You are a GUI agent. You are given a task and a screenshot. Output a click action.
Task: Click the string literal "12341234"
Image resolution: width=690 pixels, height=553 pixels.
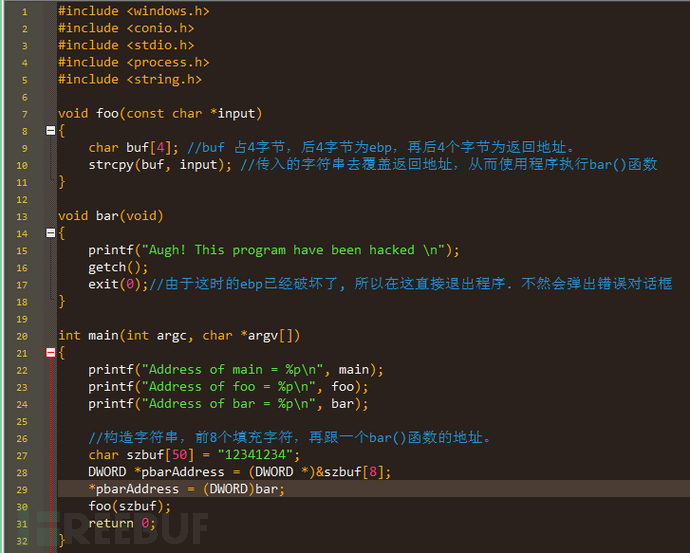256,455
